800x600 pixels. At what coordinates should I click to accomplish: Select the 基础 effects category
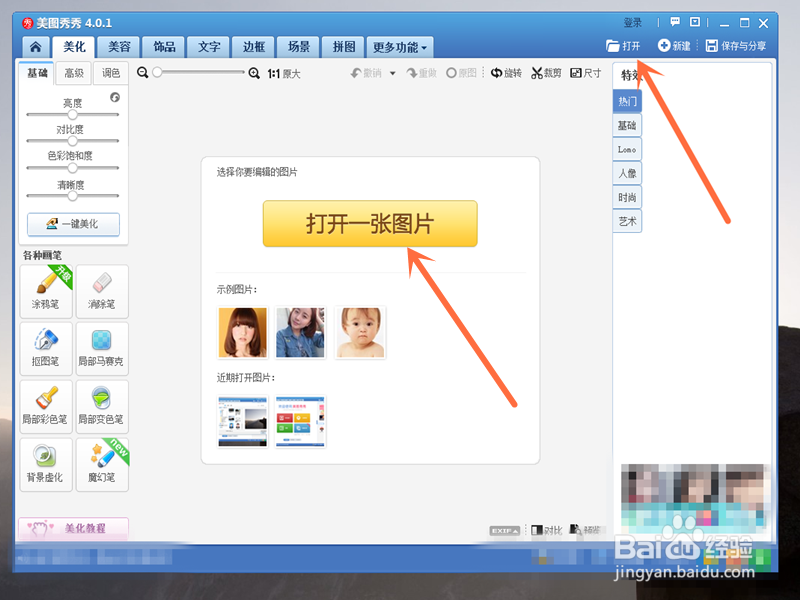coord(627,126)
